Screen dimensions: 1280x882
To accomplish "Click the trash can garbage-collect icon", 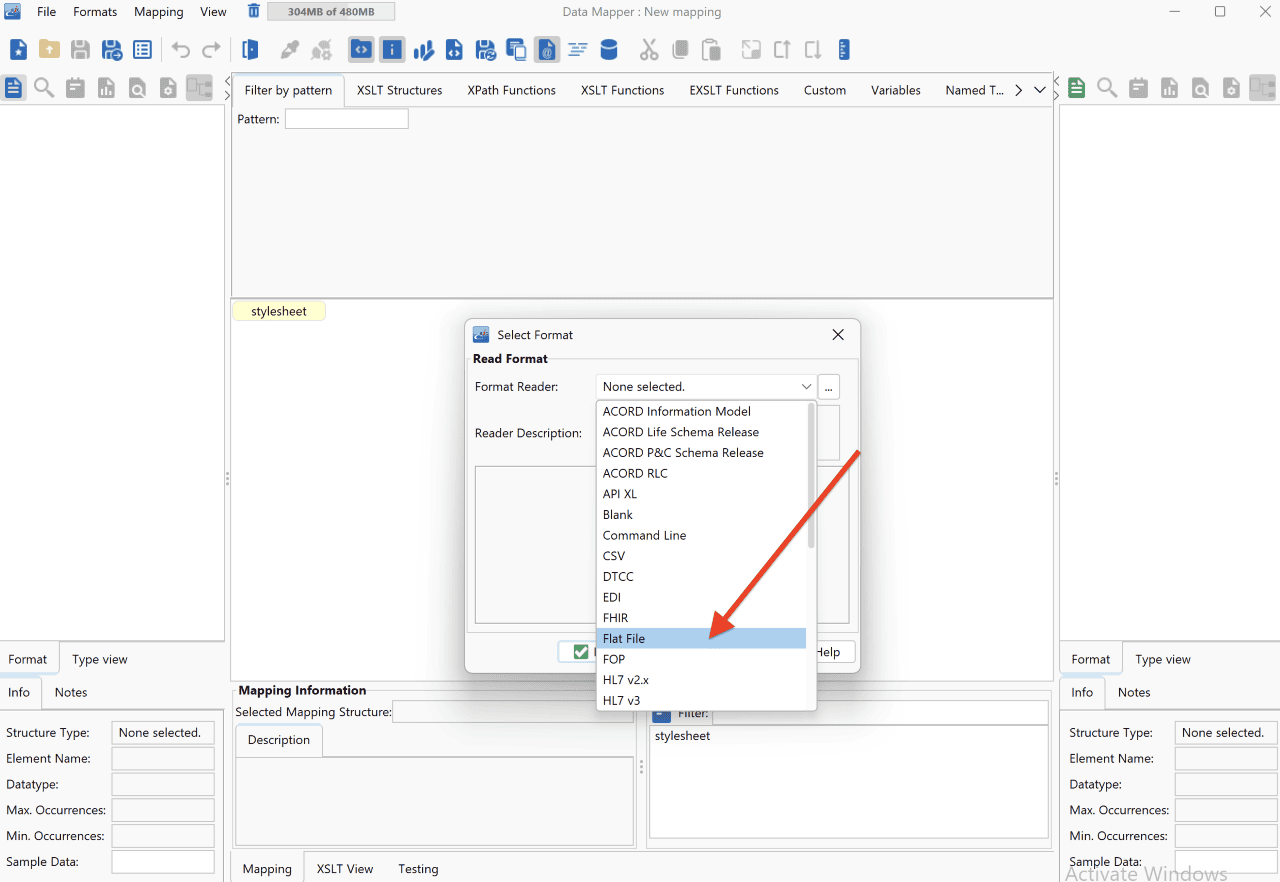I will point(254,11).
